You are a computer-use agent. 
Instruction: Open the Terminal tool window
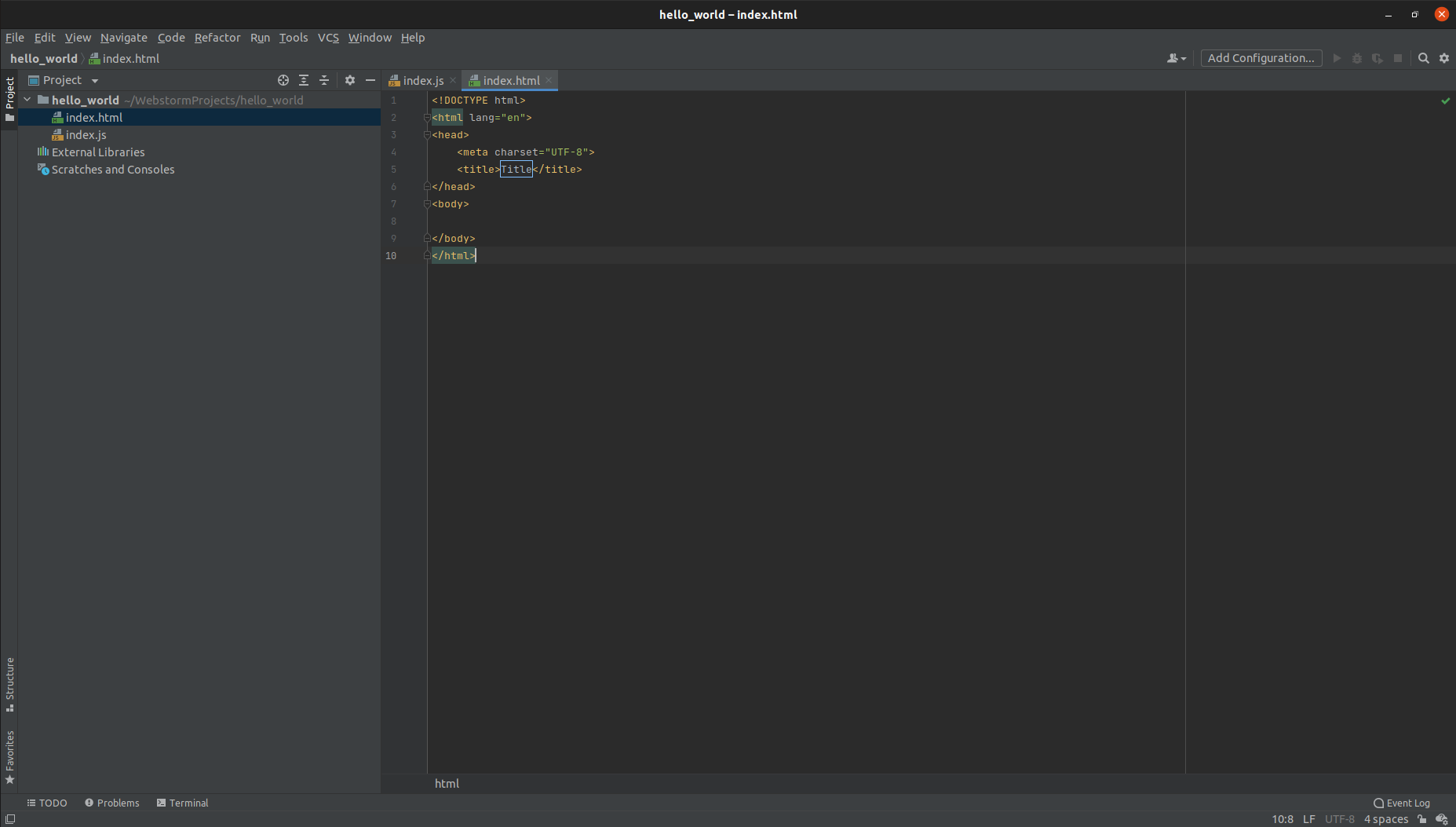[x=182, y=803]
